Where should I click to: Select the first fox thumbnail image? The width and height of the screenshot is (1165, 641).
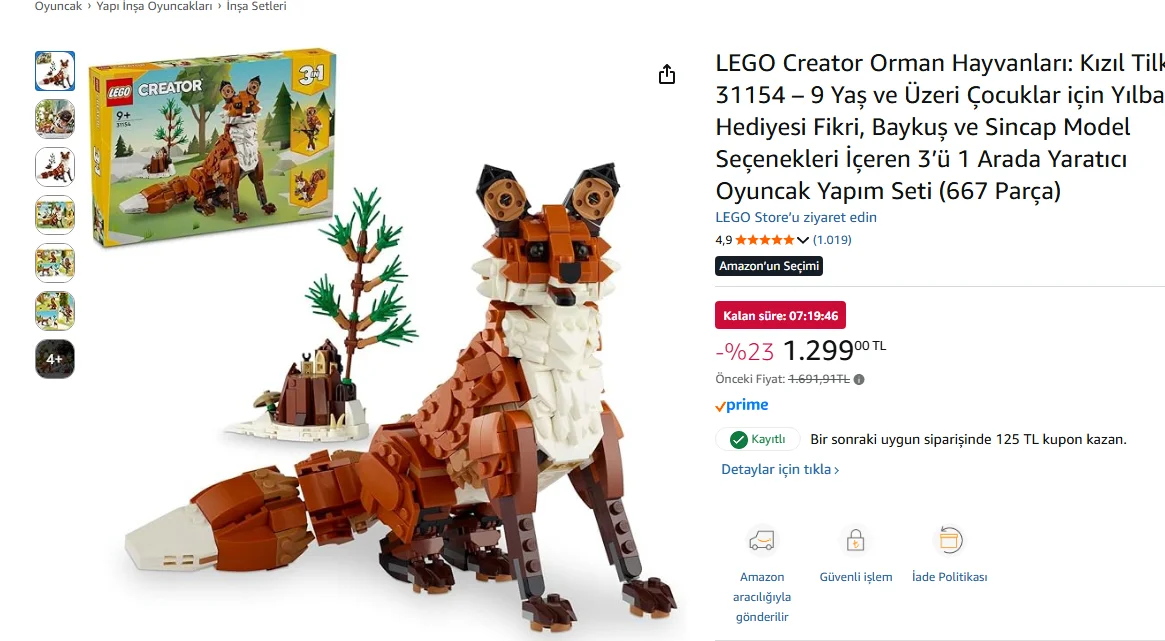pos(55,71)
